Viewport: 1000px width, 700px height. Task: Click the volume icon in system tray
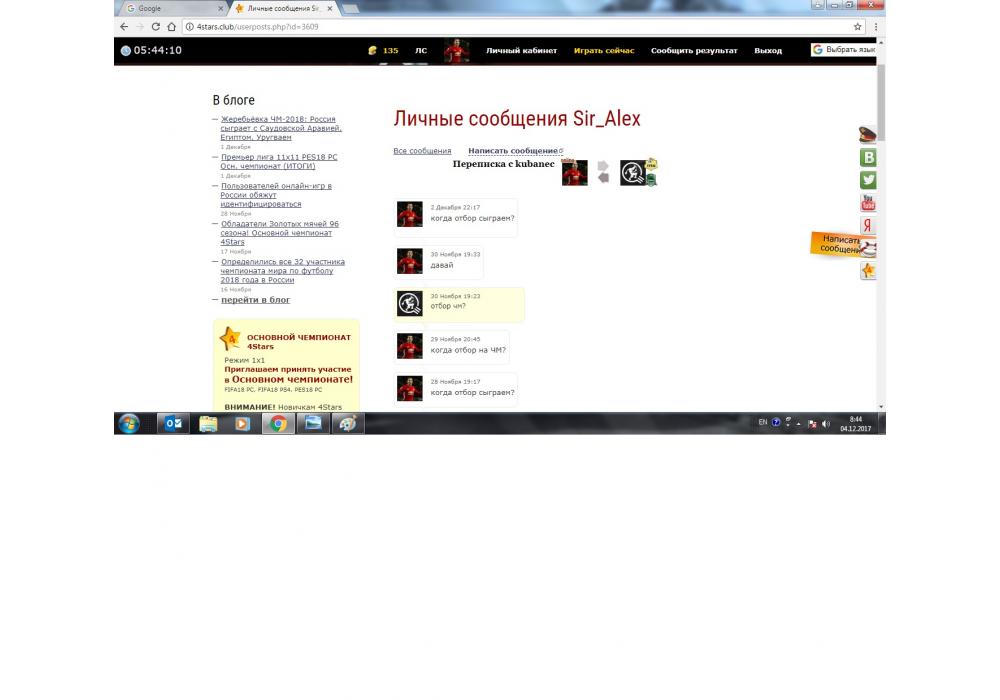[826, 423]
